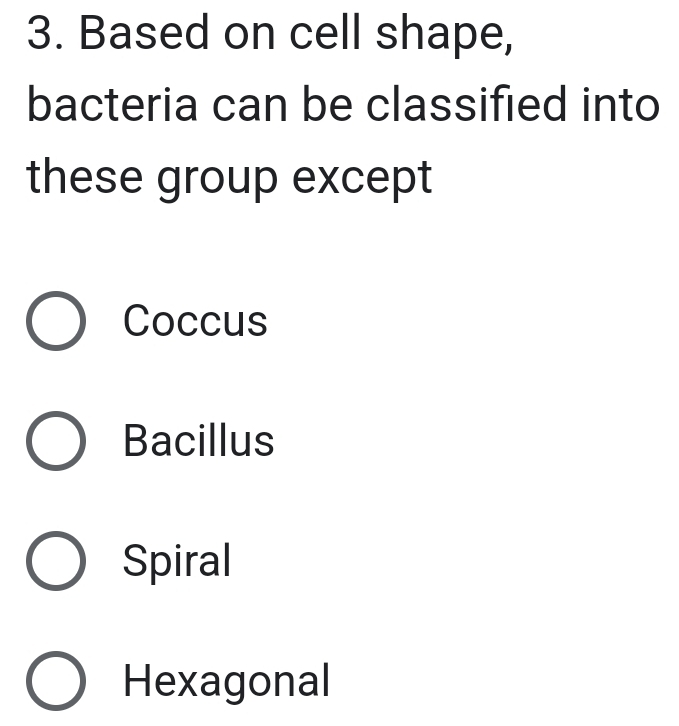Pick the last answer choice circle
Image resolution: width=679 pixels, height=726 pixels.
pyautogui.click(x=54, y=681)
